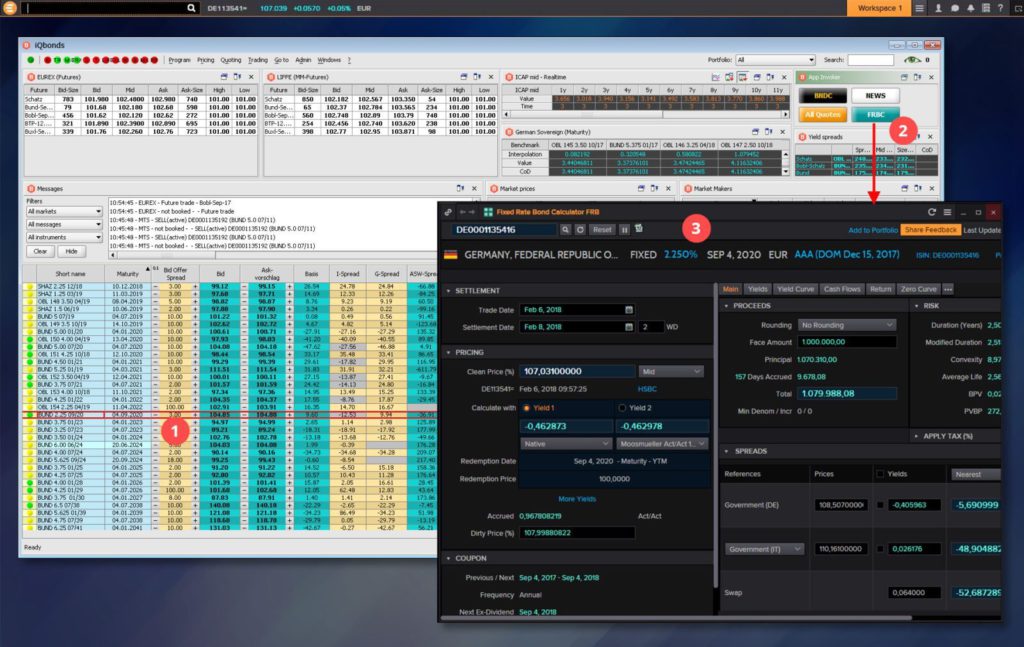Click the pause icon in calculator toolbar
The image size is (1024, 647).
pos(625,230)
